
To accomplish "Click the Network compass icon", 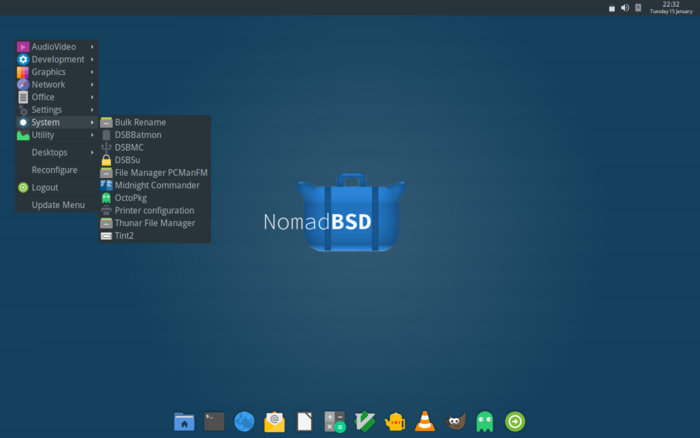I will coord(23,84).
